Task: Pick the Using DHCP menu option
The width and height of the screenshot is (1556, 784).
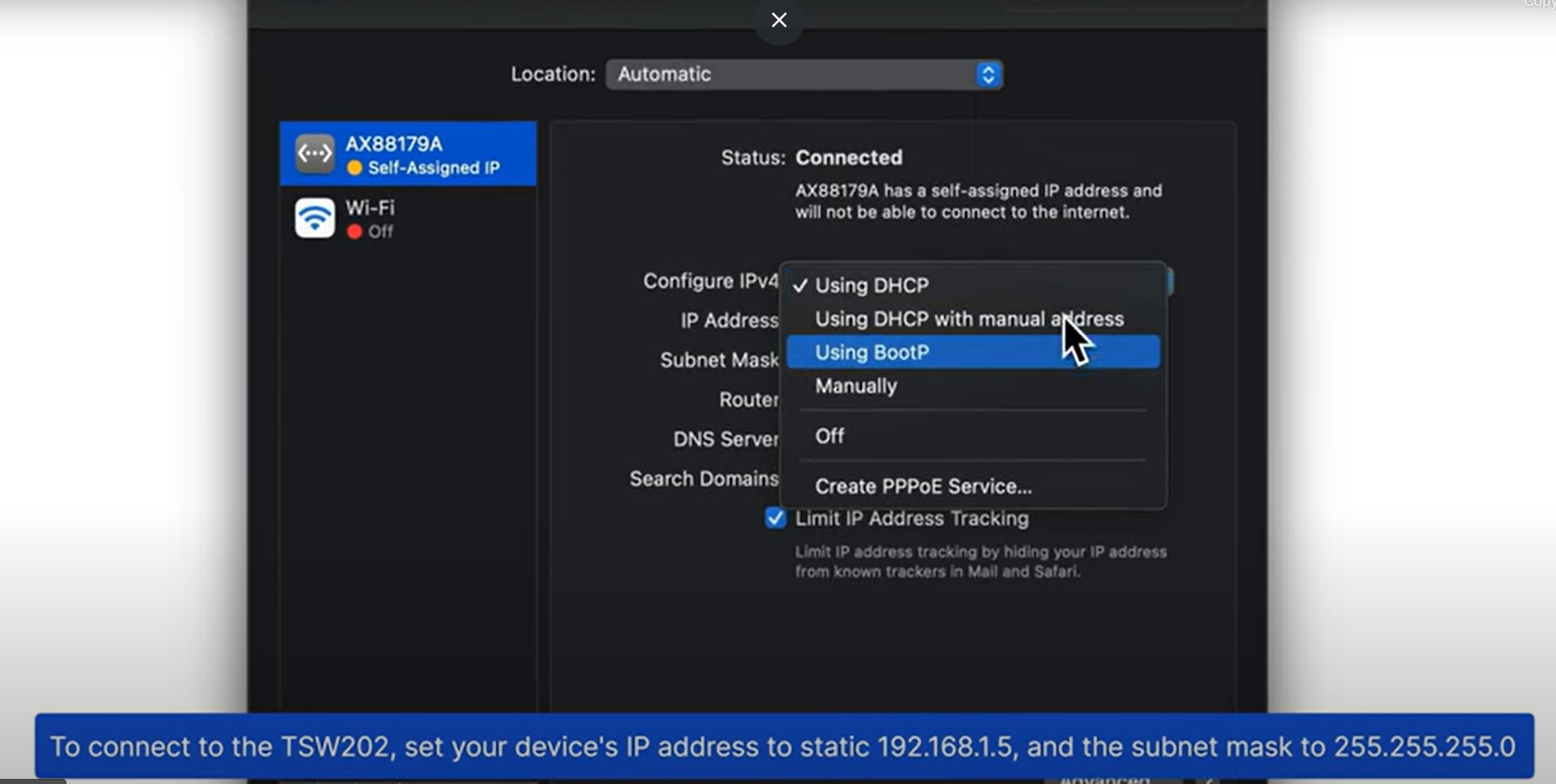Action: click(x=872, y=286)
